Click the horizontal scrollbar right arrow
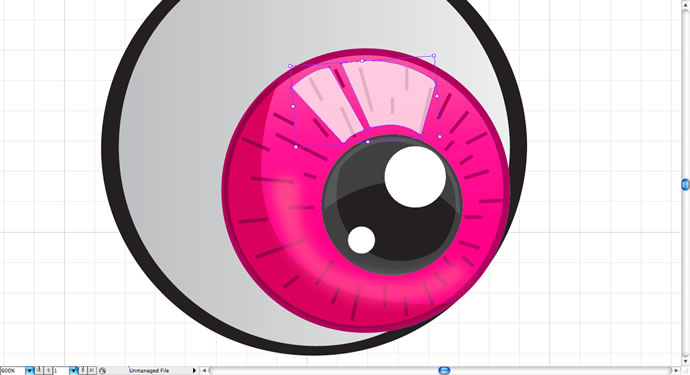The width and height of the screenshot is (690, 375). (x=677, y=371)
